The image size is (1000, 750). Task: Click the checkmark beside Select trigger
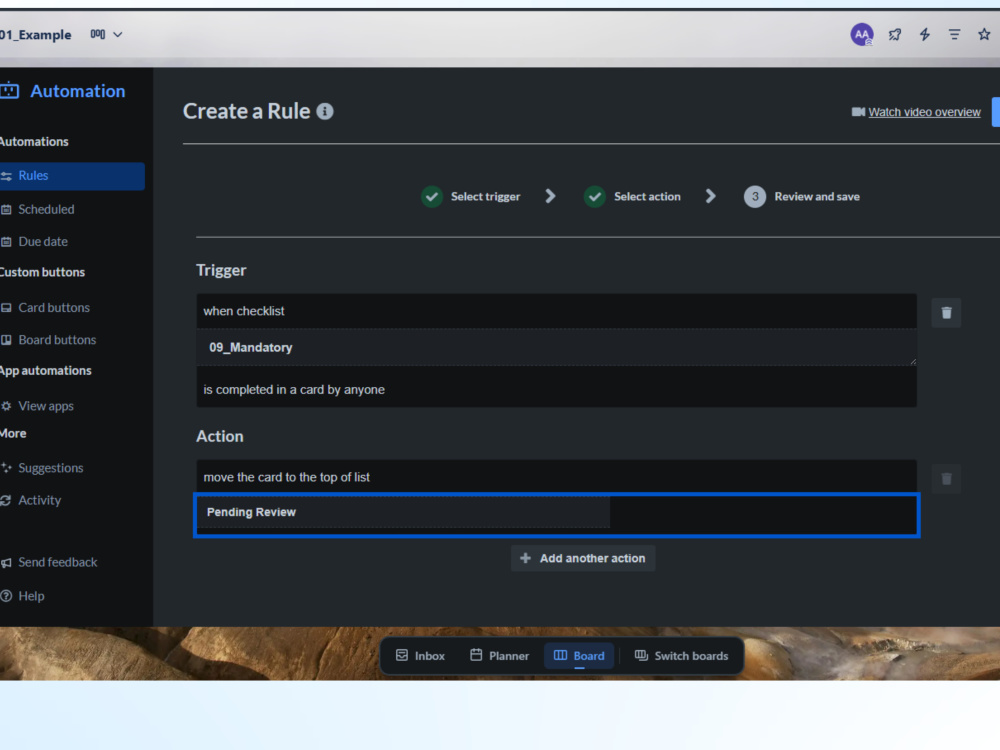pos(432,196)
